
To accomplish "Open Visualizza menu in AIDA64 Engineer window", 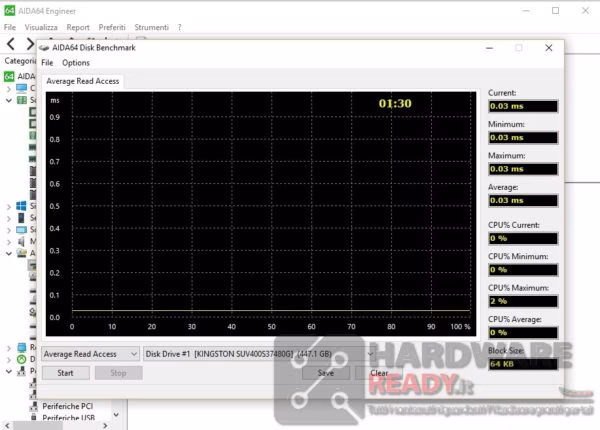I will click(41, 27).
